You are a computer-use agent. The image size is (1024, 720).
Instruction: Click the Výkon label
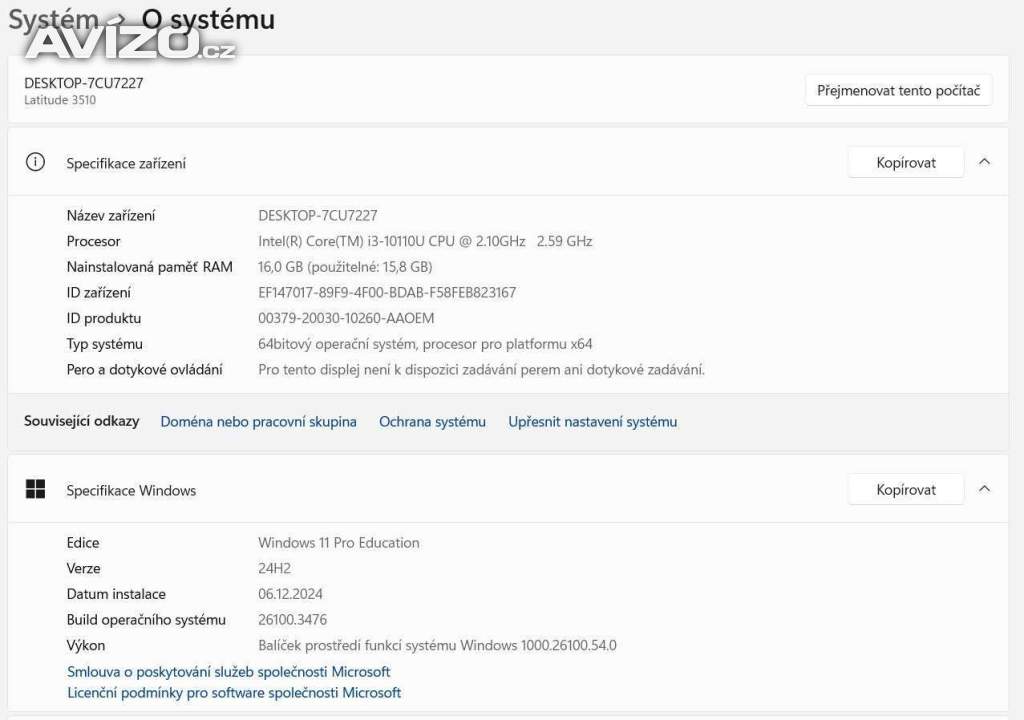[x=86, y=646]
